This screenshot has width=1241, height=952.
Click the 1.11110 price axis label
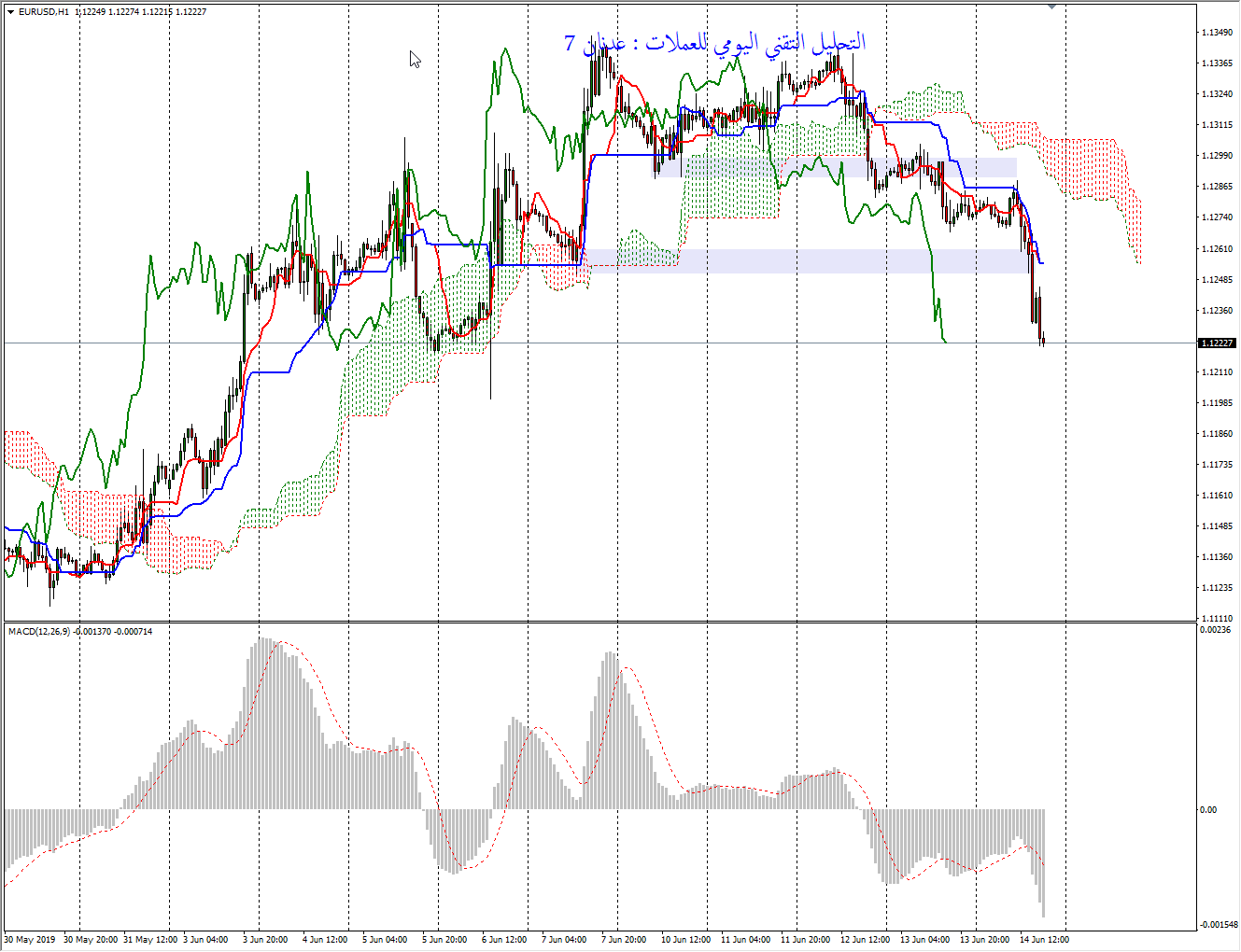pos(1217,619)
